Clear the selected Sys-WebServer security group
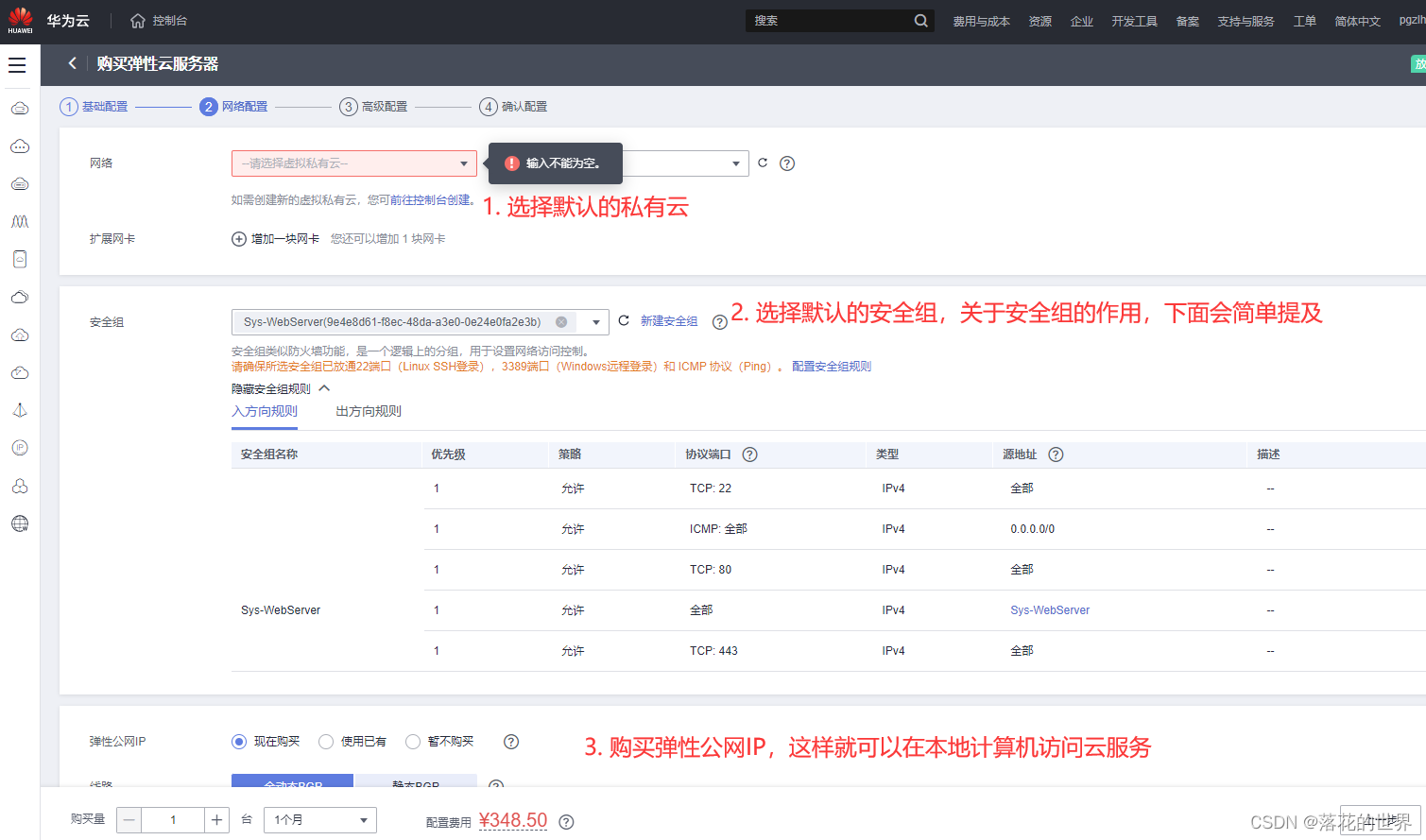 [561, 322]
